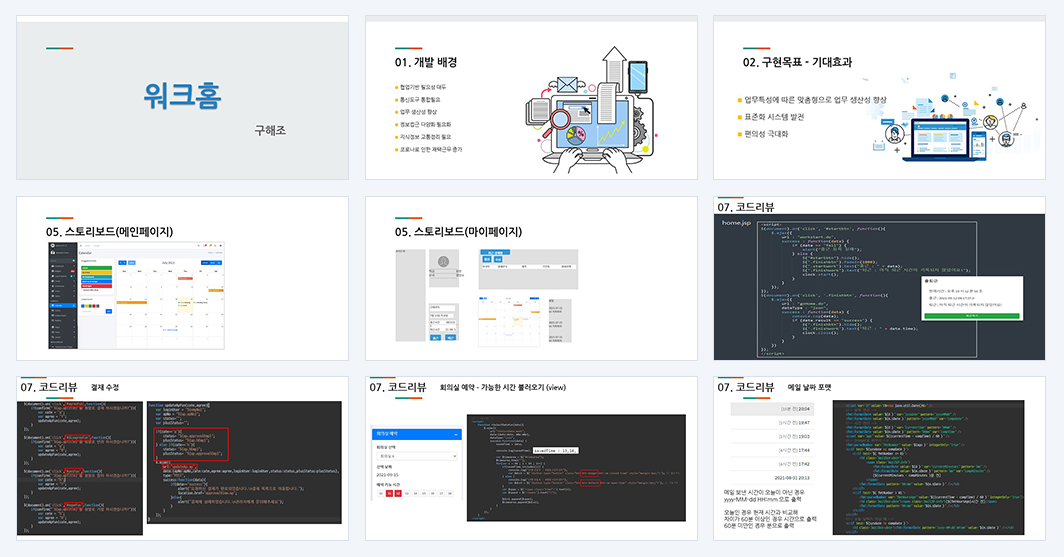Select the 05. 스토리보드(메인페이지) slide heading
This screenshot has height=557, width=1064.
(109, 231)
